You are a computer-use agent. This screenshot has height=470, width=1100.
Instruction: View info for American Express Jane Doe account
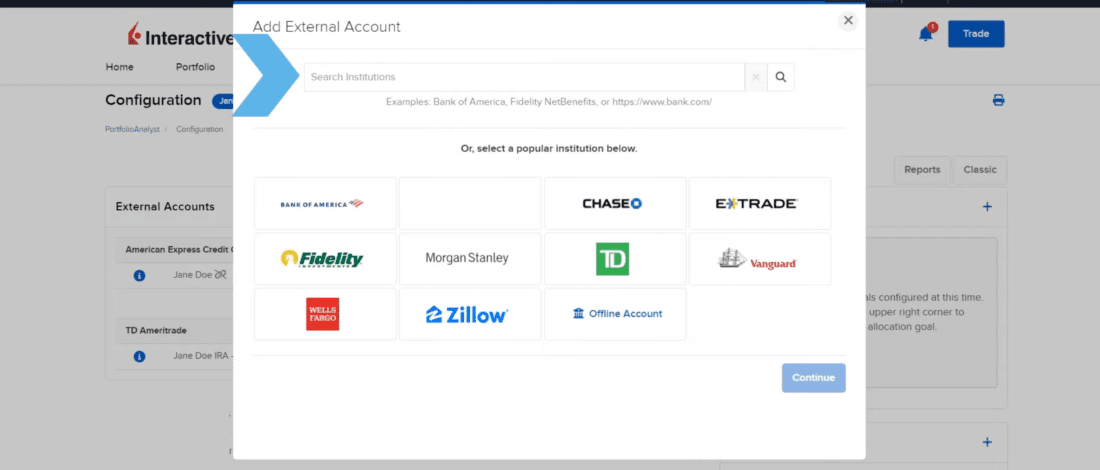coord(140,275)
